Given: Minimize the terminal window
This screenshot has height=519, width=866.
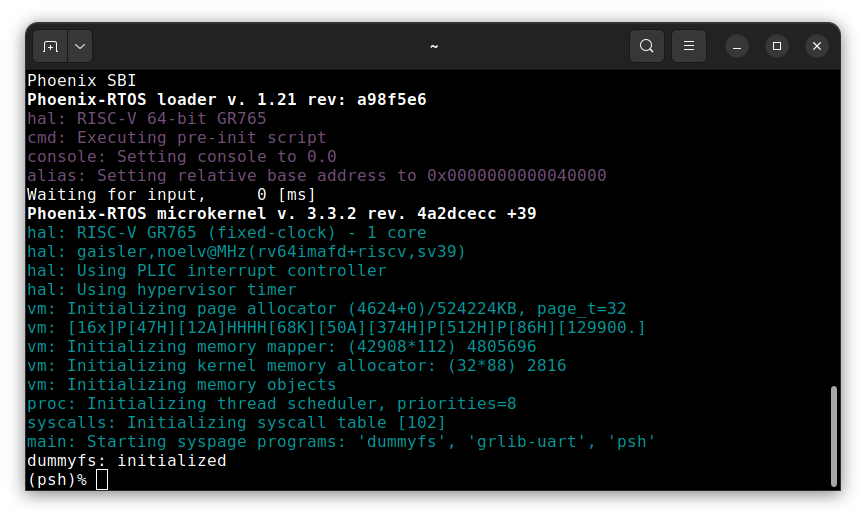Looking at the screenshot, I should tap(737, 46).
